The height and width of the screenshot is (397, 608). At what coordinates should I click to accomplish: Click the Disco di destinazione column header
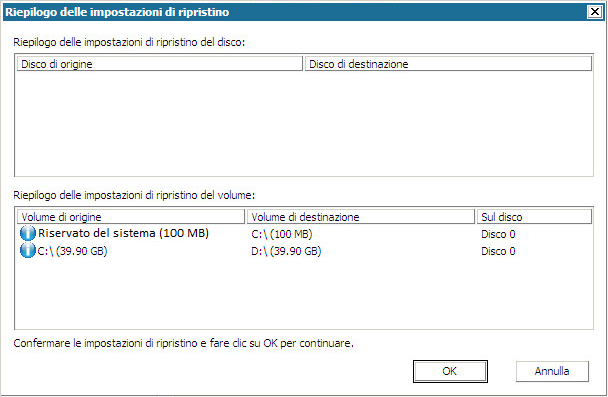point(448,64)
